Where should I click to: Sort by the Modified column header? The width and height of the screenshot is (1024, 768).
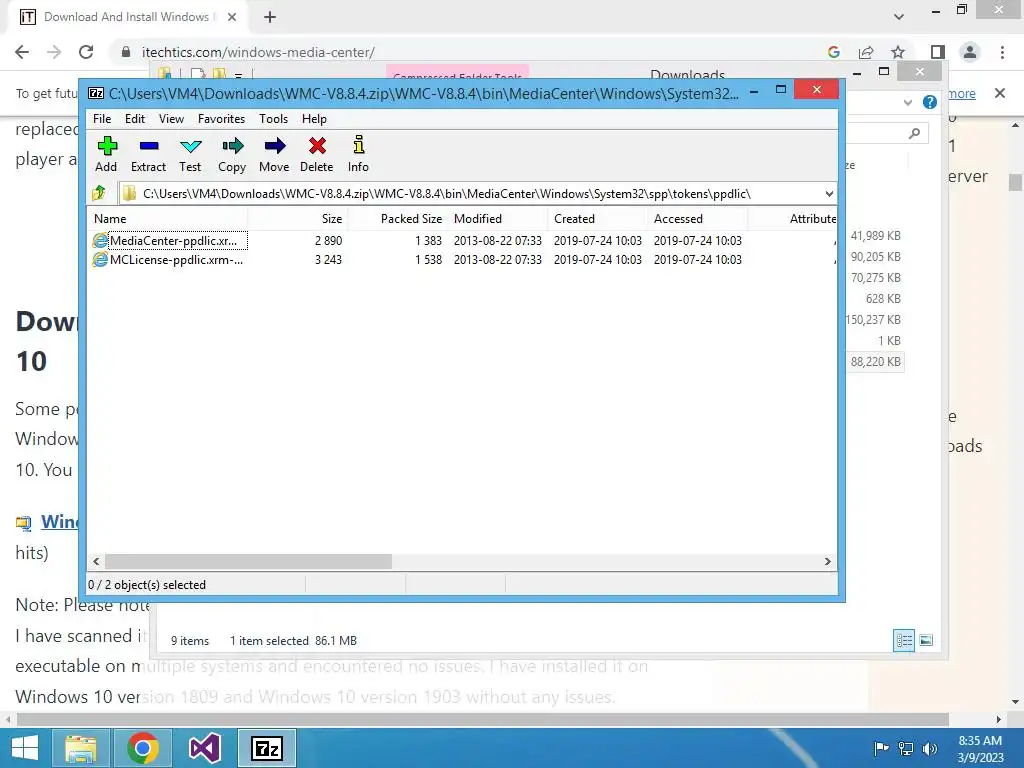click(x=498, y=219)
